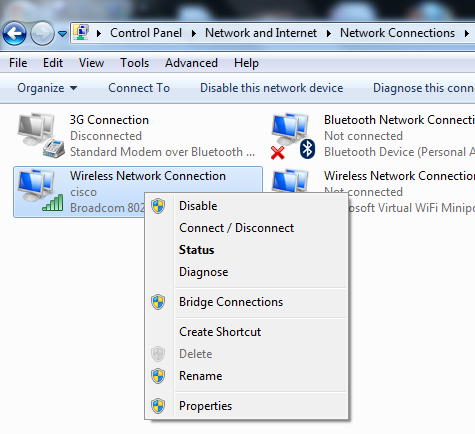Click the Disconnected status under 3G Connection
This screenshot has width=475, height=434.
[106, 136]
